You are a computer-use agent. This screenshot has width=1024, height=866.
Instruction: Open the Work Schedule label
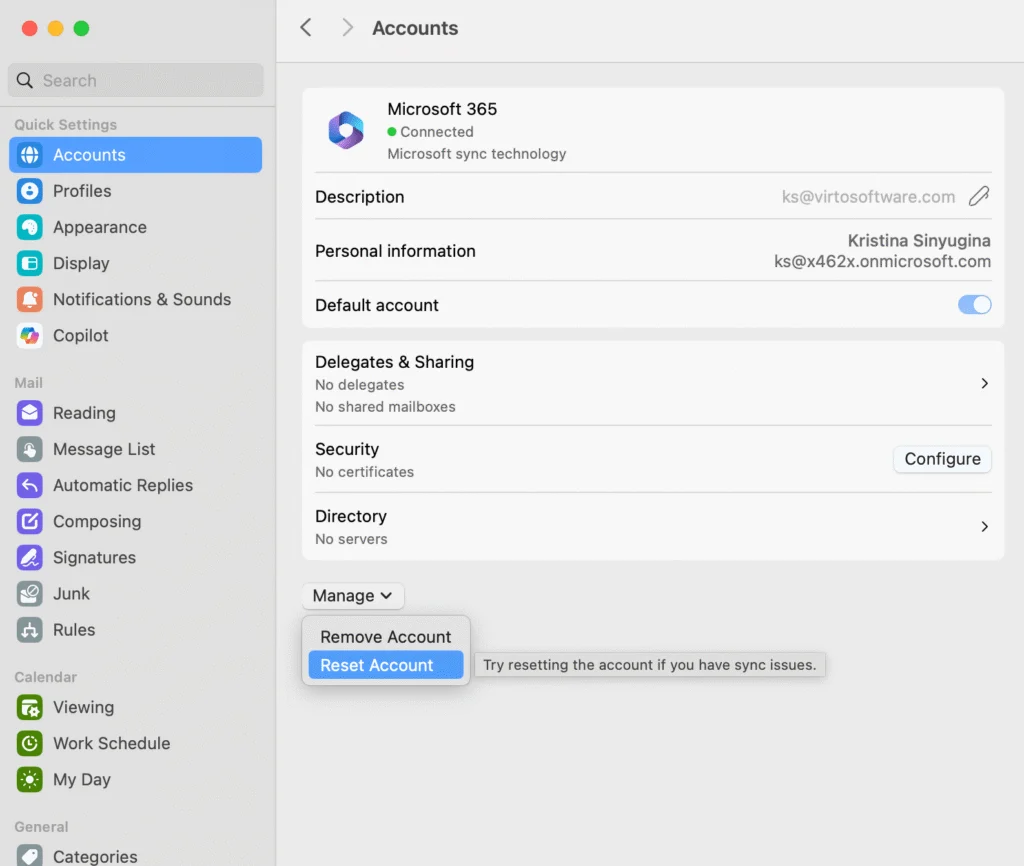112,743
